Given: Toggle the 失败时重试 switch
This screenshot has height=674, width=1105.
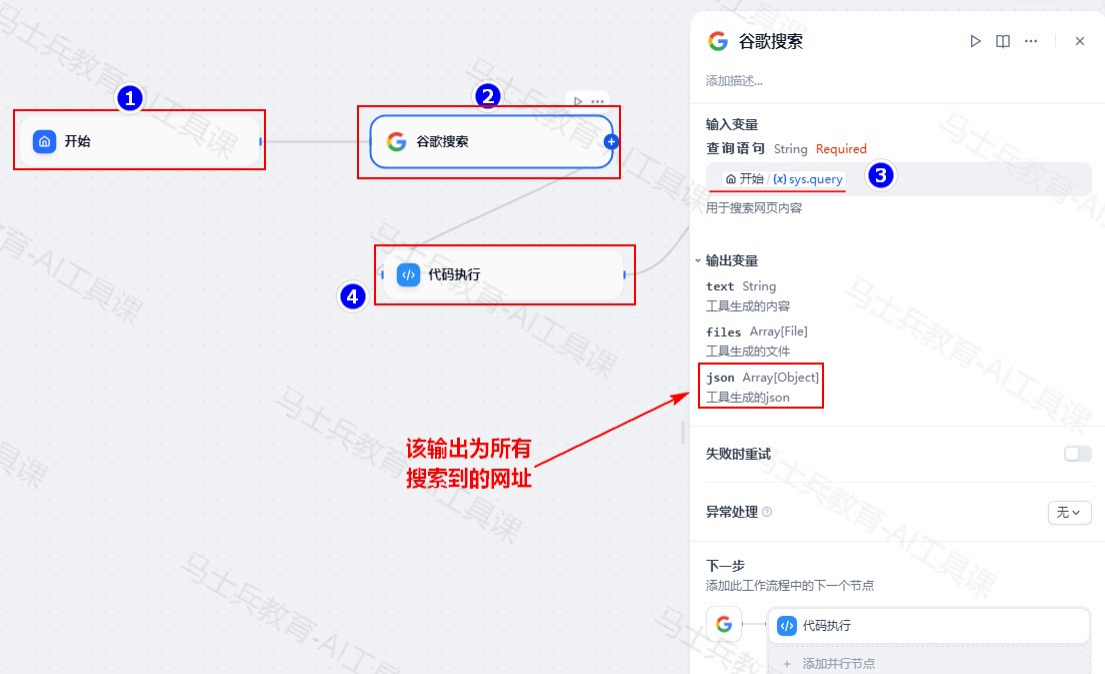Looking at the screenshot, I should (1078, 453).
